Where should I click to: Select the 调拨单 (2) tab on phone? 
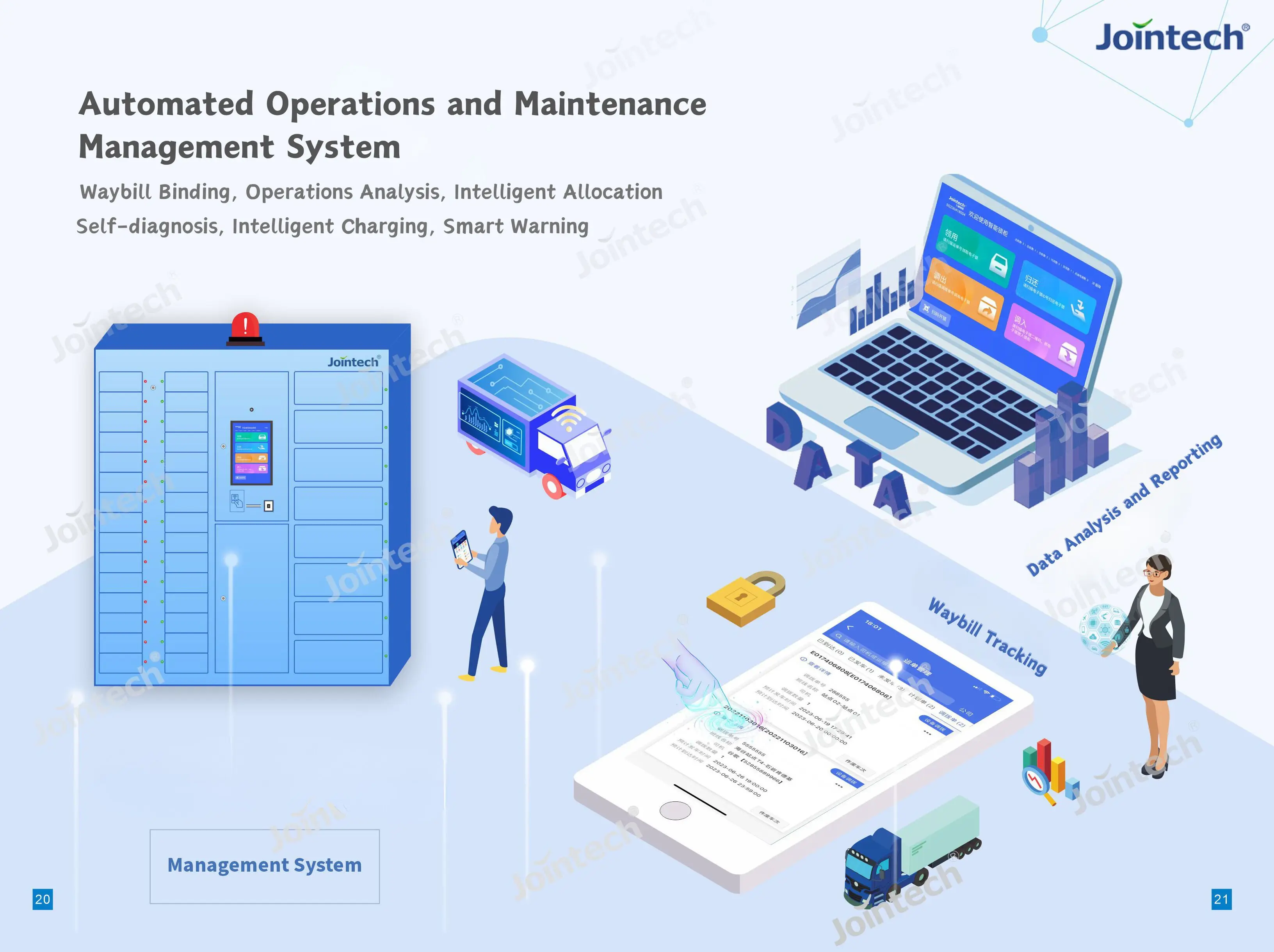(952, 719)
